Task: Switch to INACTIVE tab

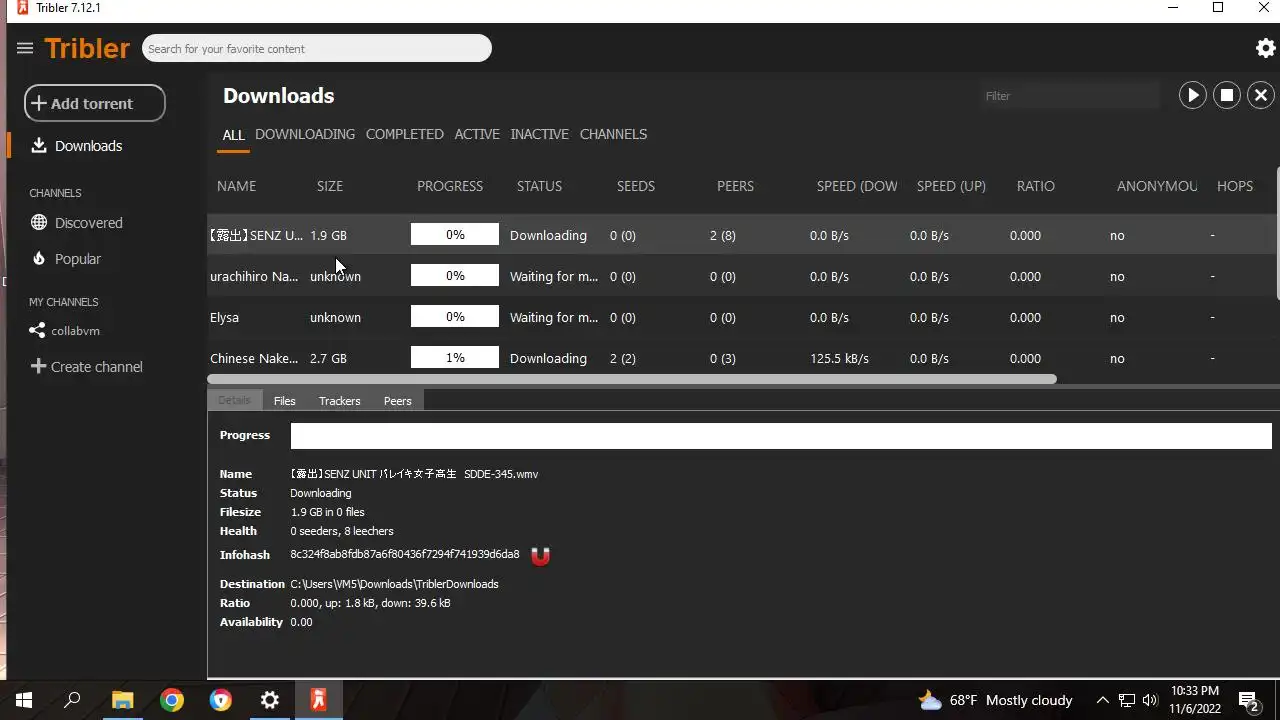Action: 539,134
